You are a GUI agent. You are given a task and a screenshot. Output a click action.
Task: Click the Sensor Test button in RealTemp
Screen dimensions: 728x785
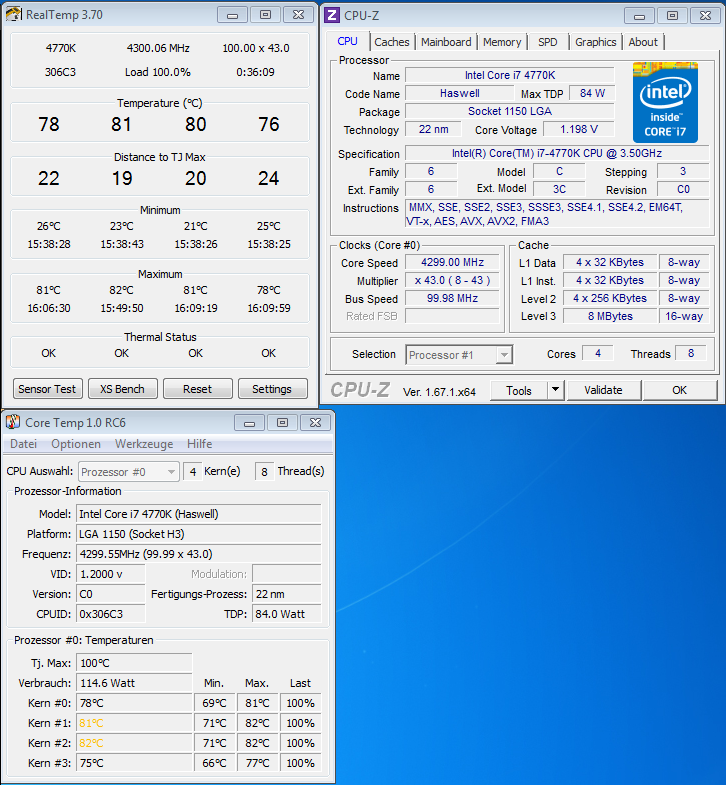[x=47, y=389]
